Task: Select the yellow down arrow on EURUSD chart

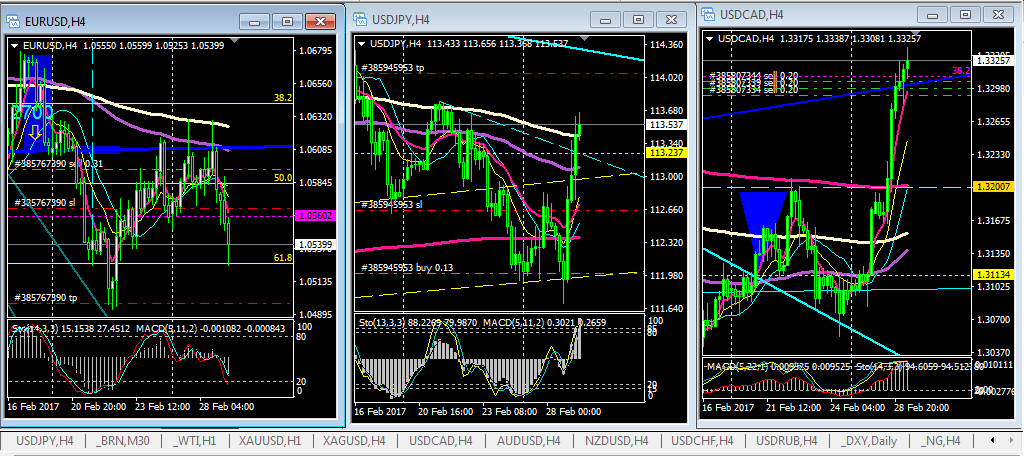Action: 33,133
